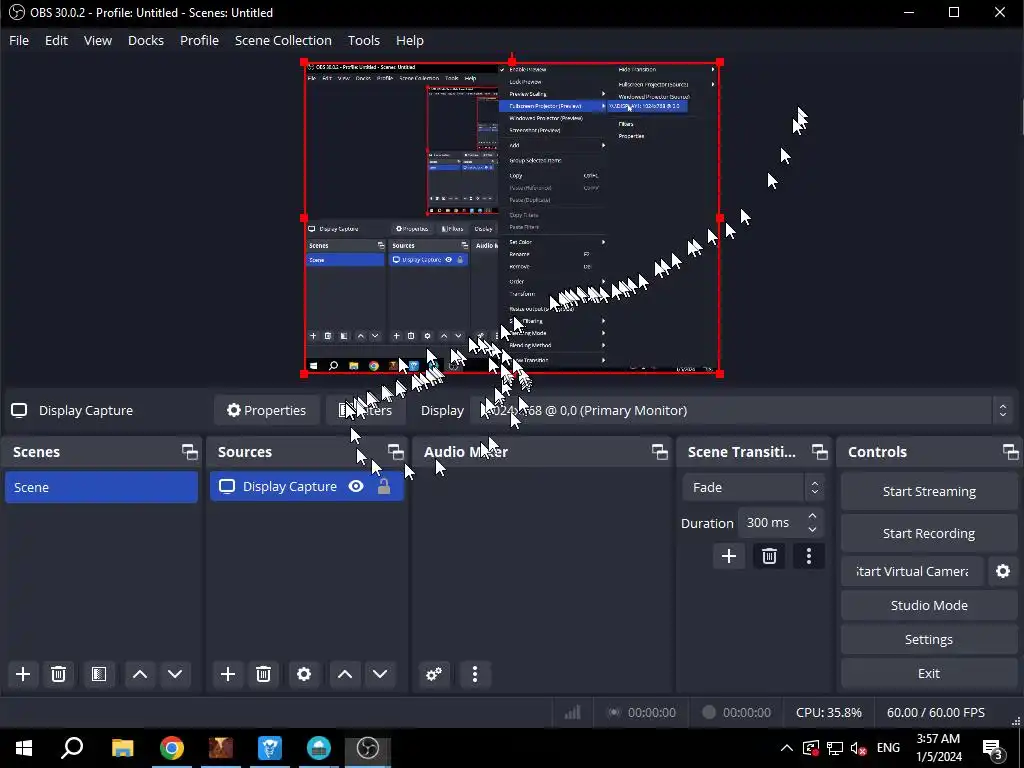
Task: Remove selected scene with trash icon
Action: (x=58, y=674)
